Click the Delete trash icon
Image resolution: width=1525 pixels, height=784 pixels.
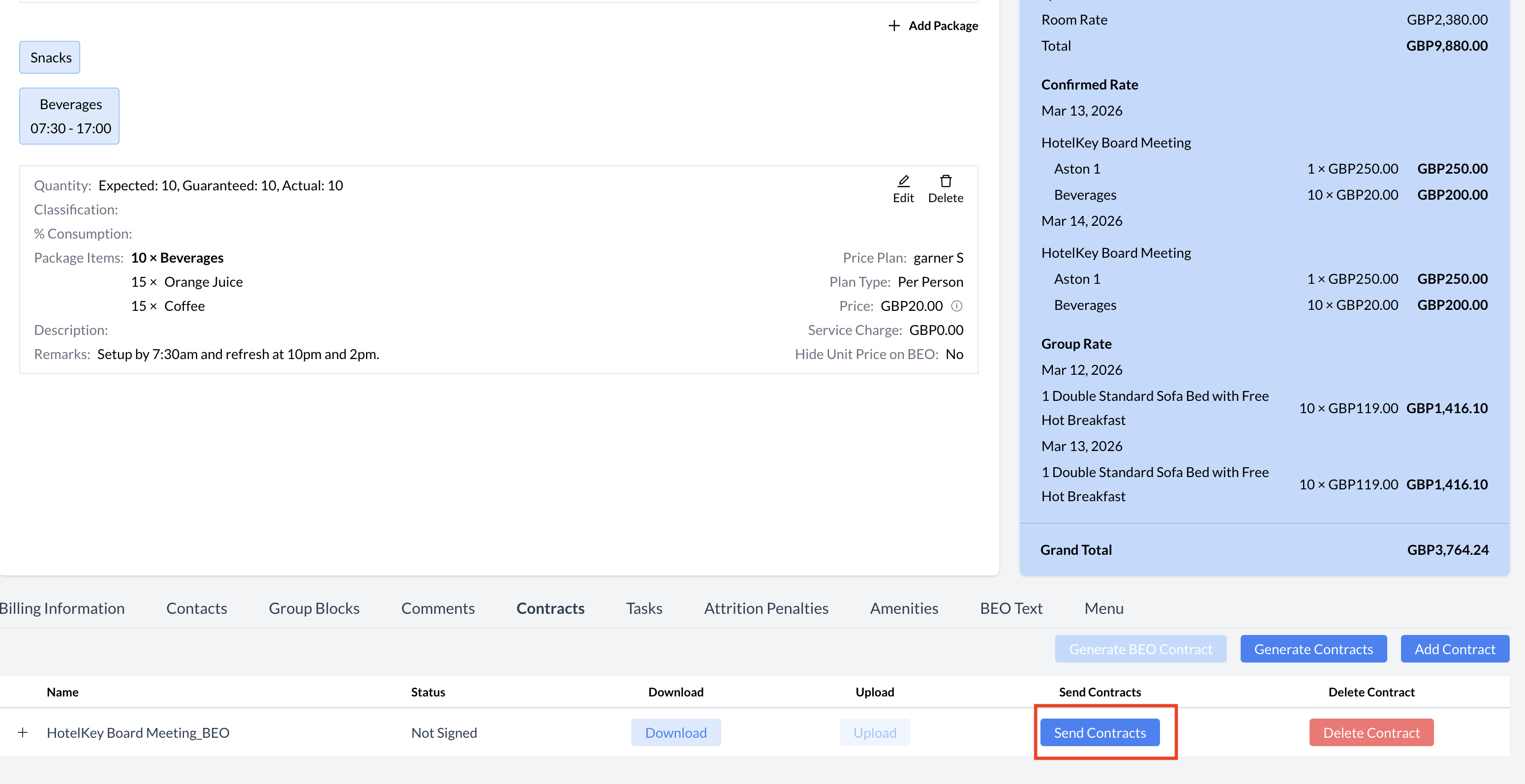[945, 181]
